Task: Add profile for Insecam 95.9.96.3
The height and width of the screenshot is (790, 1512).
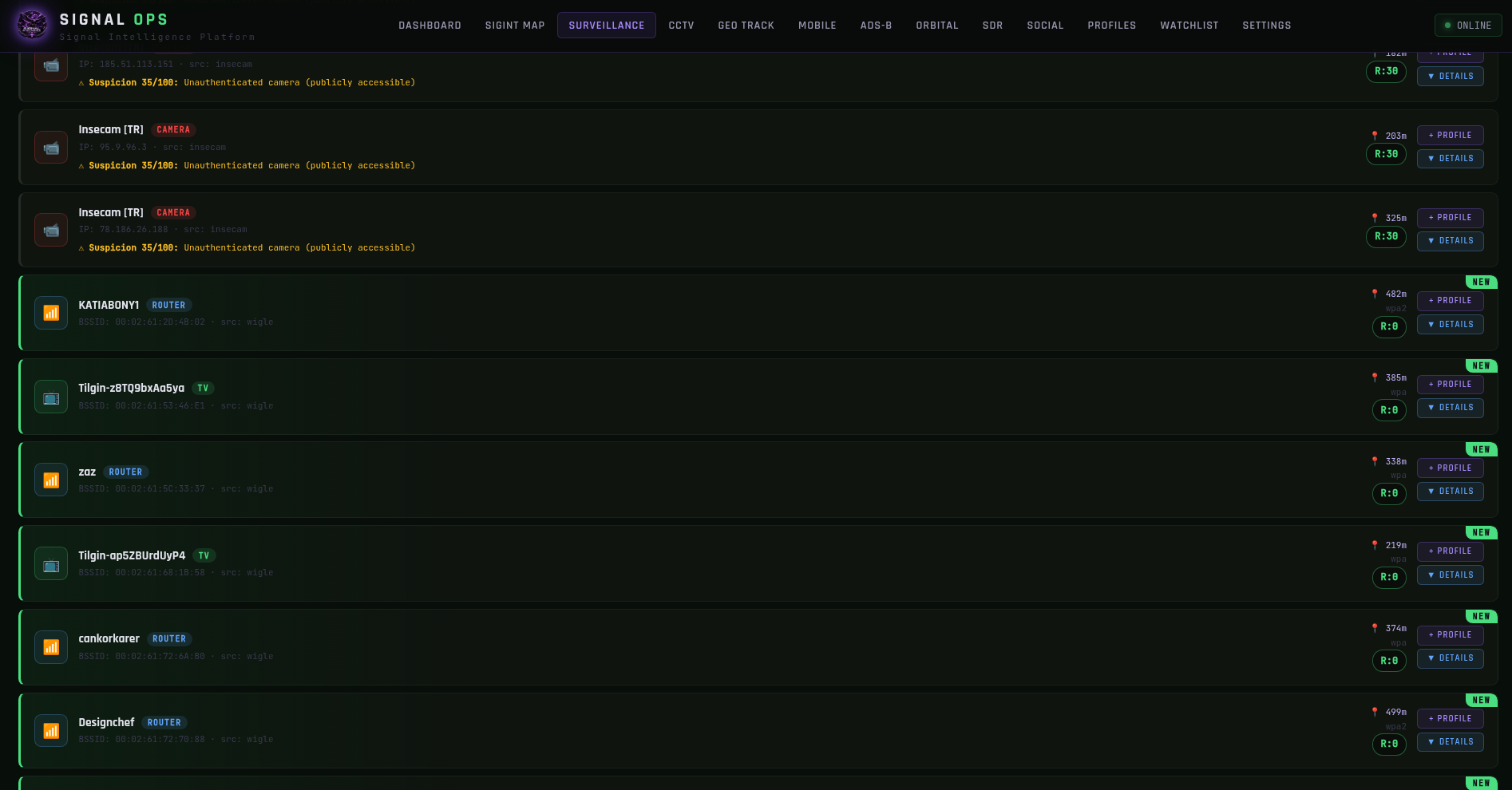Action: coord(1450,136)
